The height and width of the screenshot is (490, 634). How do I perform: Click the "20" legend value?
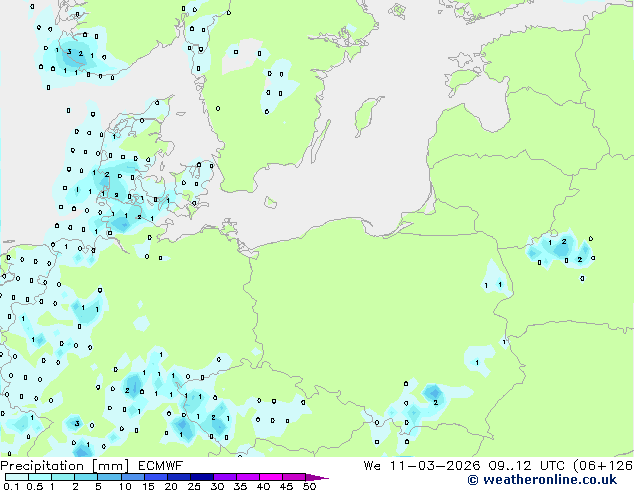[171, 486]
